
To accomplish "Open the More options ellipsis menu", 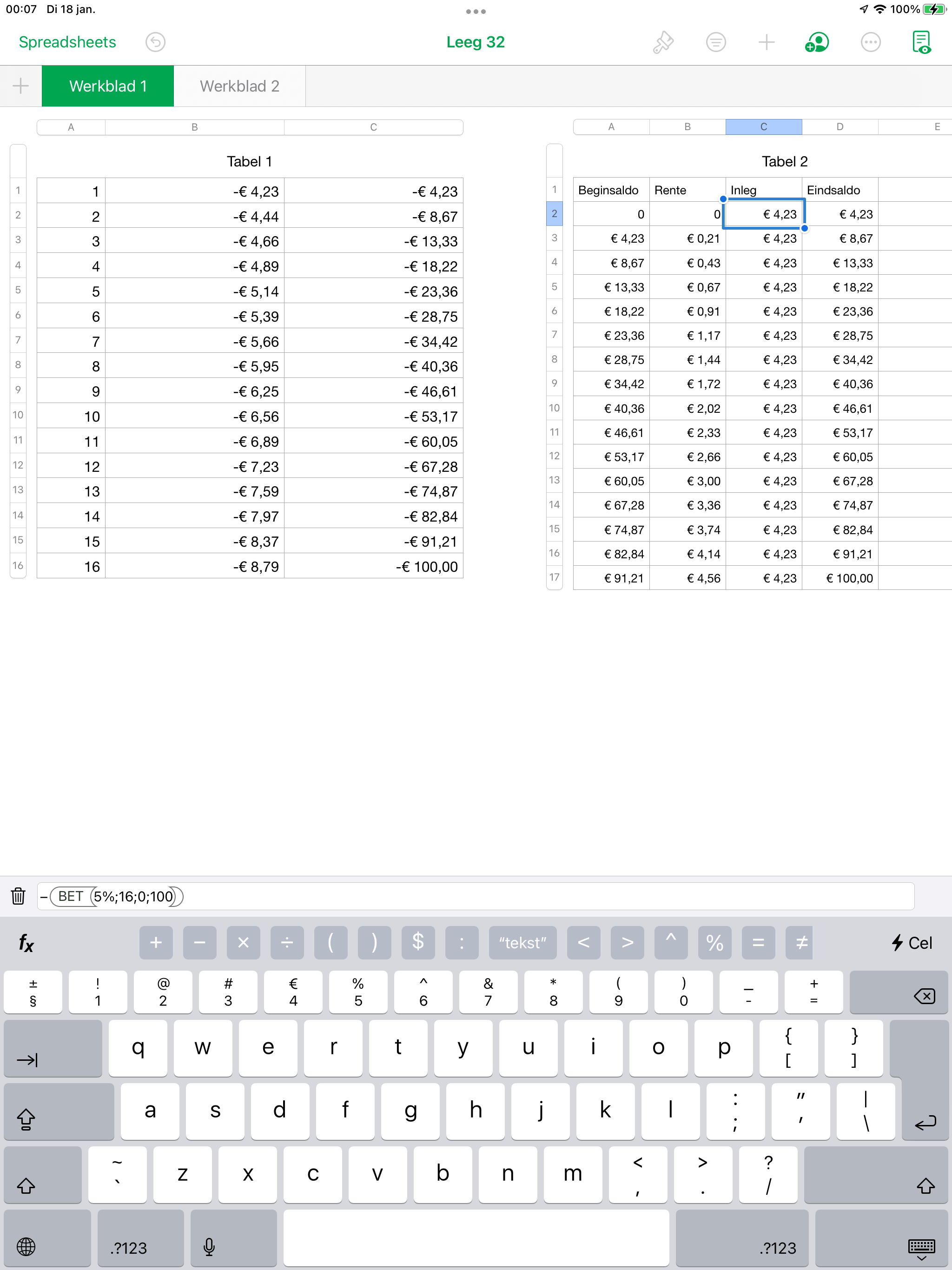I will click(871, 42).
